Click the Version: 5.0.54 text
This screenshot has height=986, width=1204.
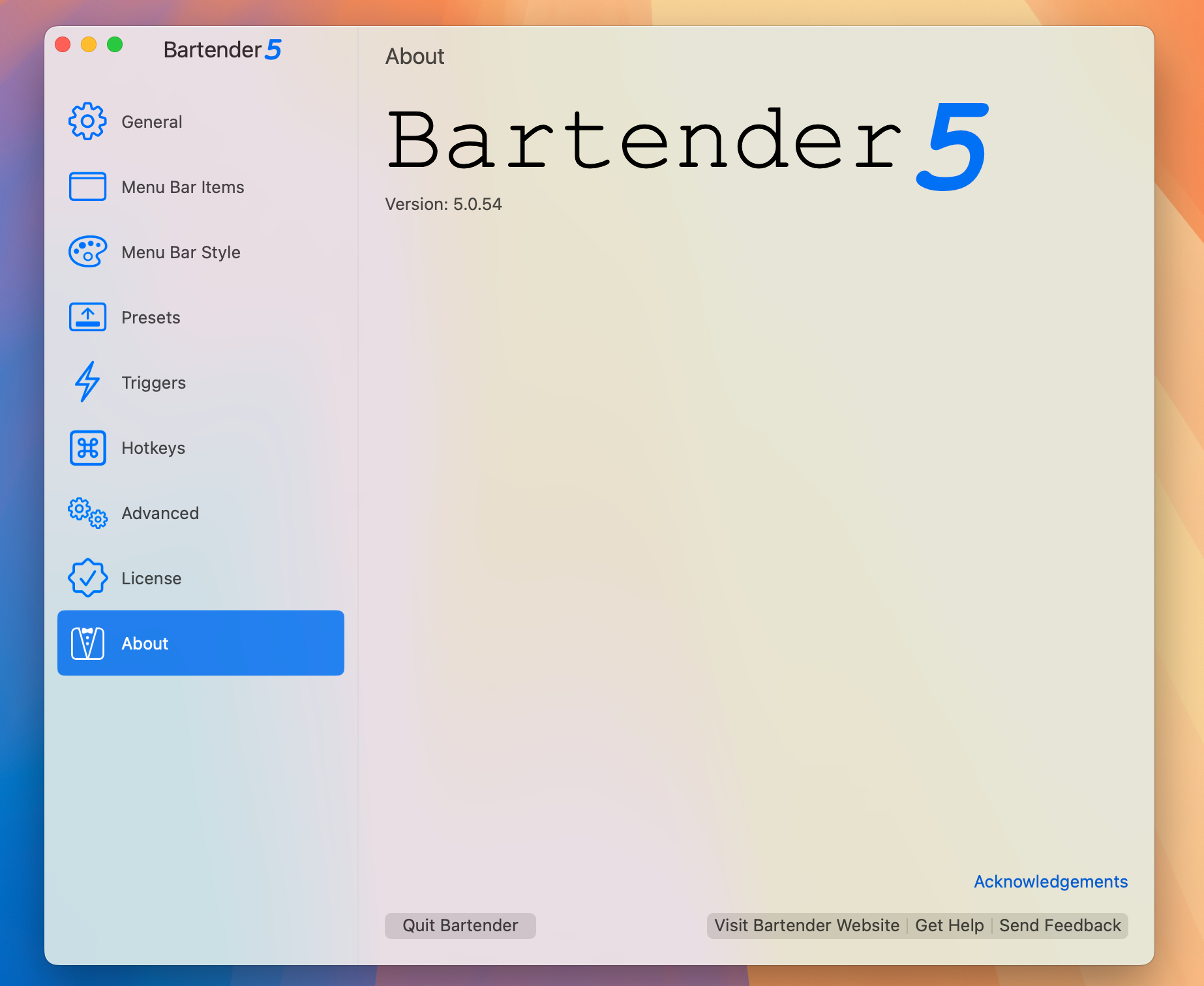(x=444, y=204)
